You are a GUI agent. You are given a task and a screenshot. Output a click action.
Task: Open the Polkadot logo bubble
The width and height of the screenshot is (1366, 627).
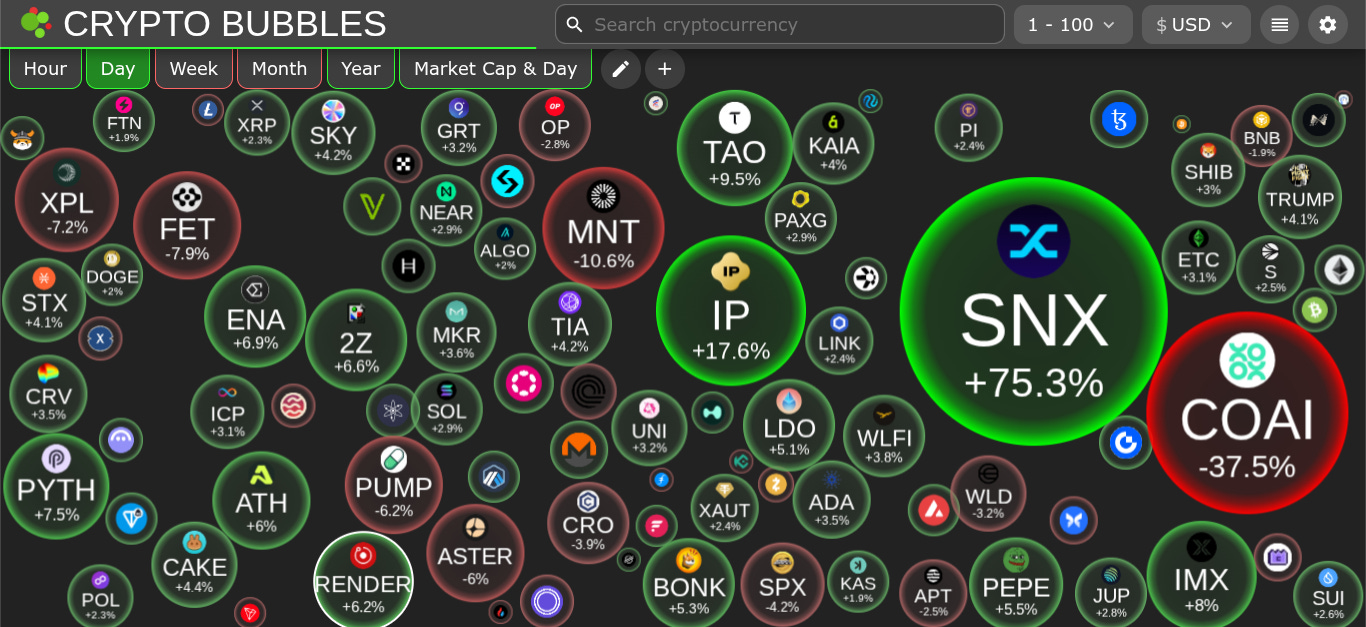point(524,383)
